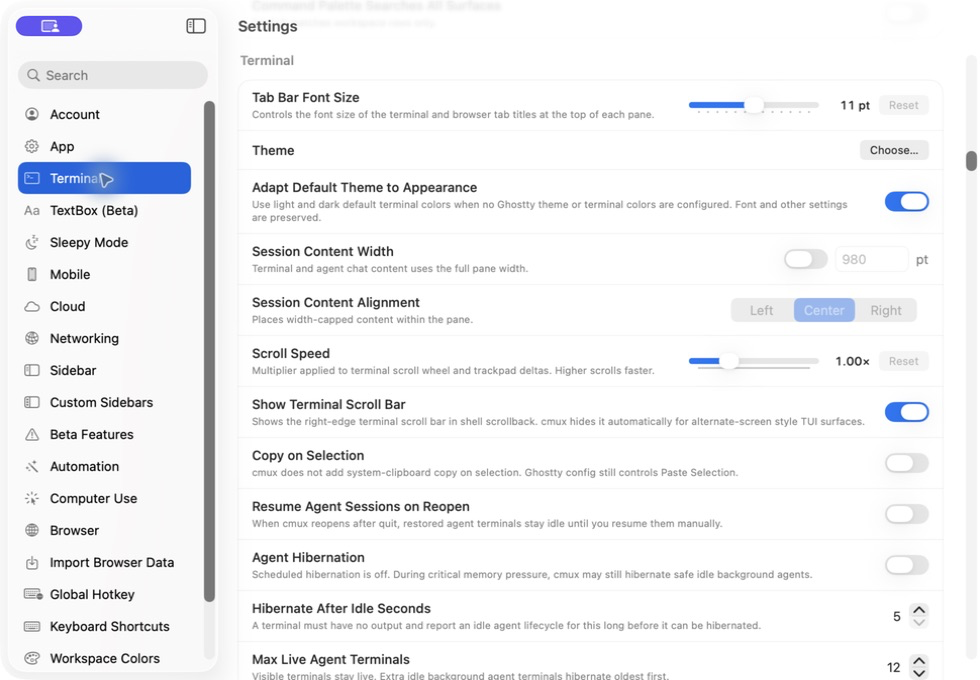
Task: Click the sidebar list scrollbar
Action: [x=209, y=351]
